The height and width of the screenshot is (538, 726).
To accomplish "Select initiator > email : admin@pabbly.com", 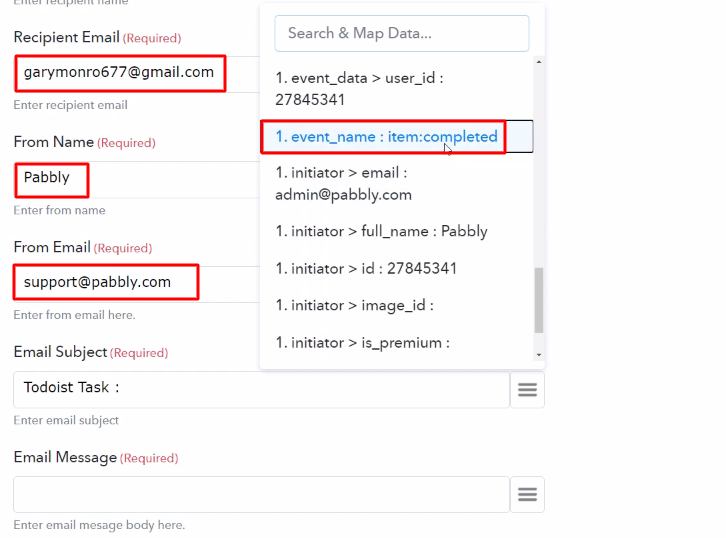I will coord(397,183).
